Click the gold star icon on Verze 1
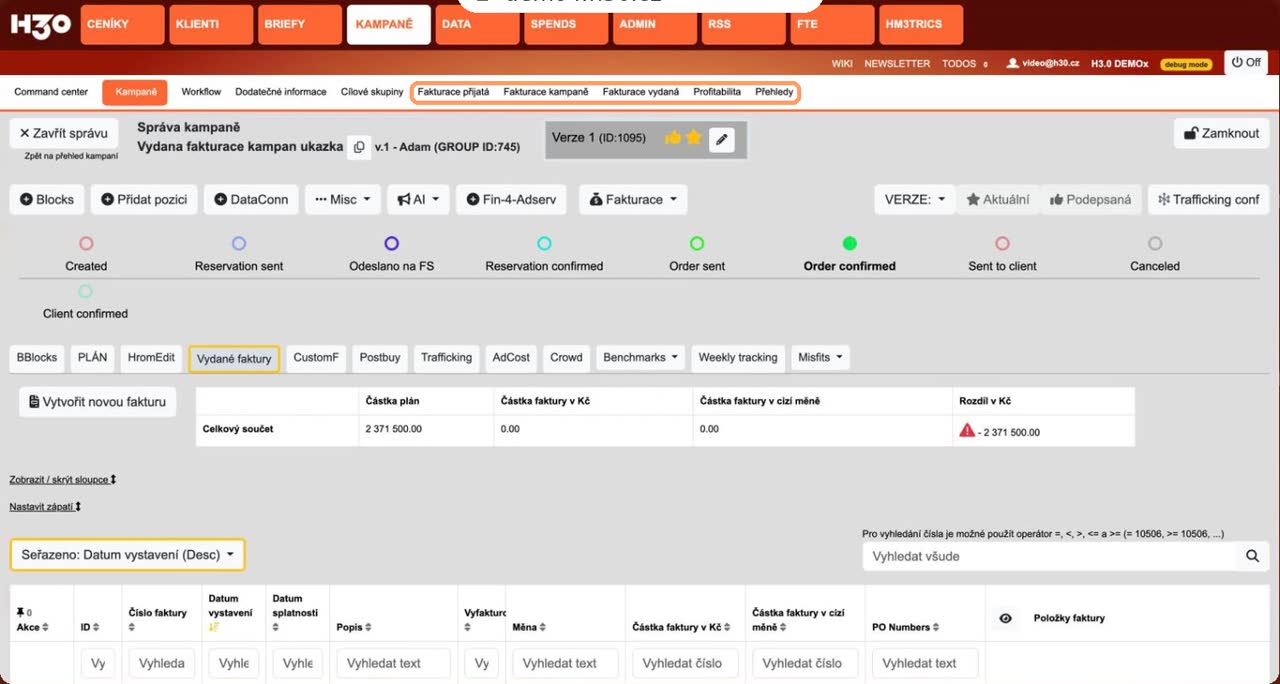The height and width of the screenshot is (684, 1280). point(693,138)
